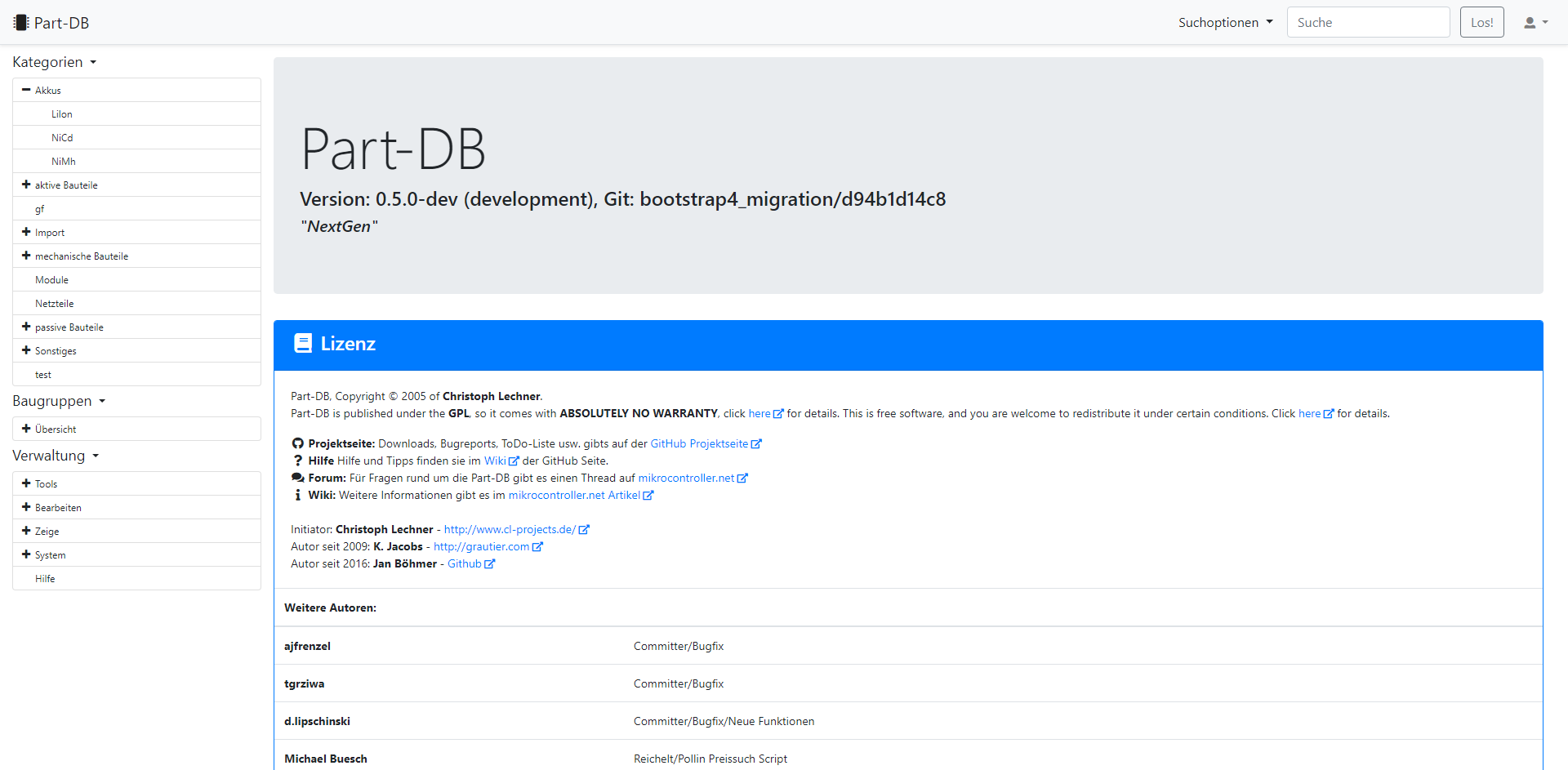The height and width of the screenshot is (770, 1568).
Task: Expand the Sonstiges plus icon
Action: (26, 350)
